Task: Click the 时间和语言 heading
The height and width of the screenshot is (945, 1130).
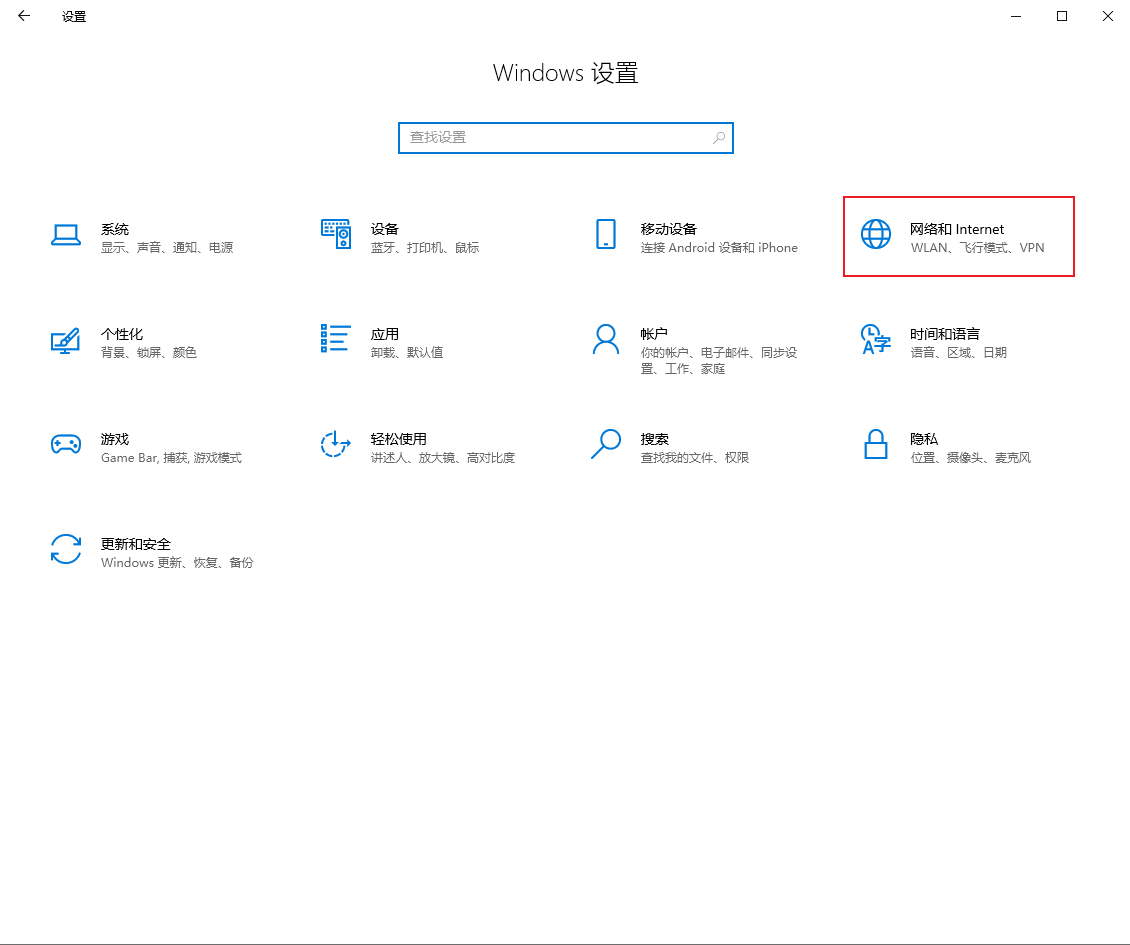Action: (945, 334)
